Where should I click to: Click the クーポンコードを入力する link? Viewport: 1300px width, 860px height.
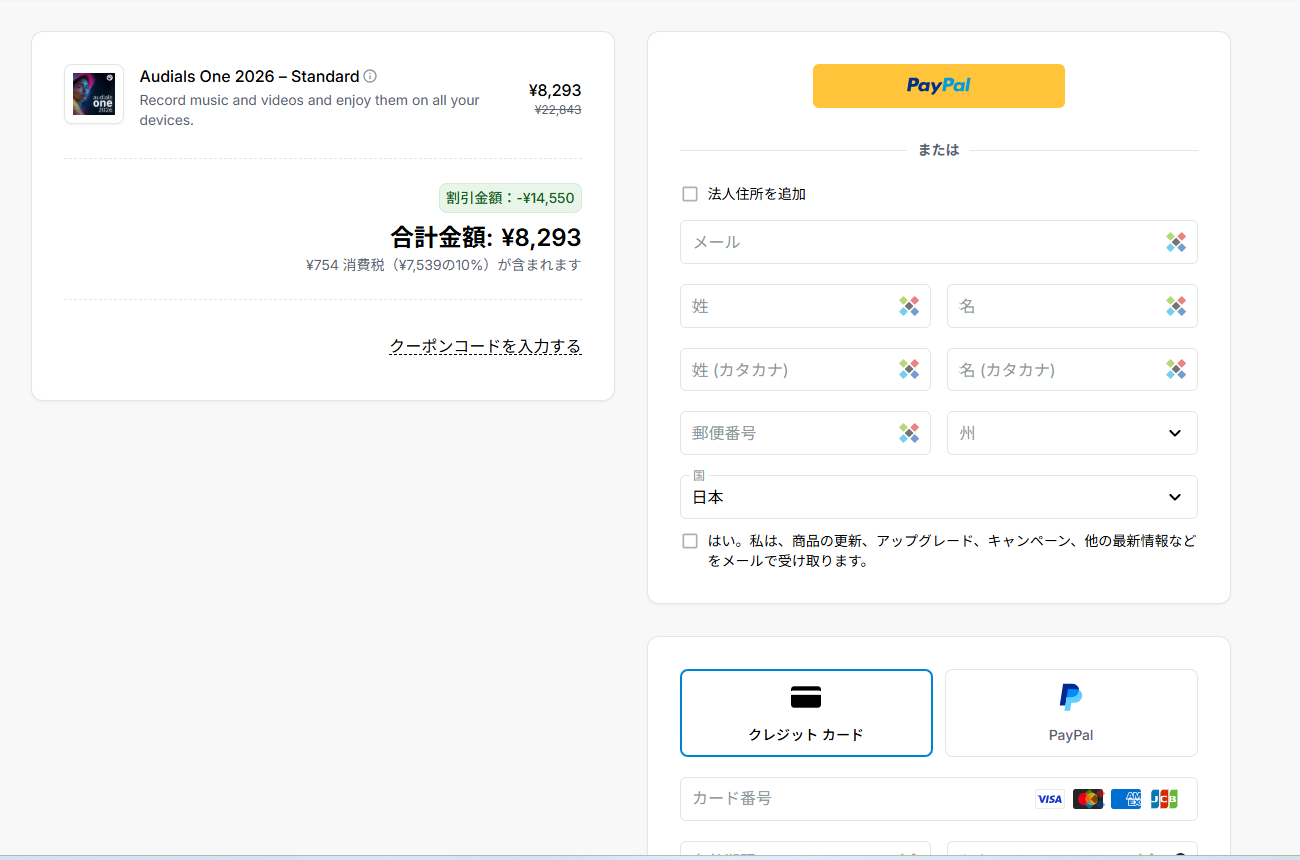(x=485, y=346)
